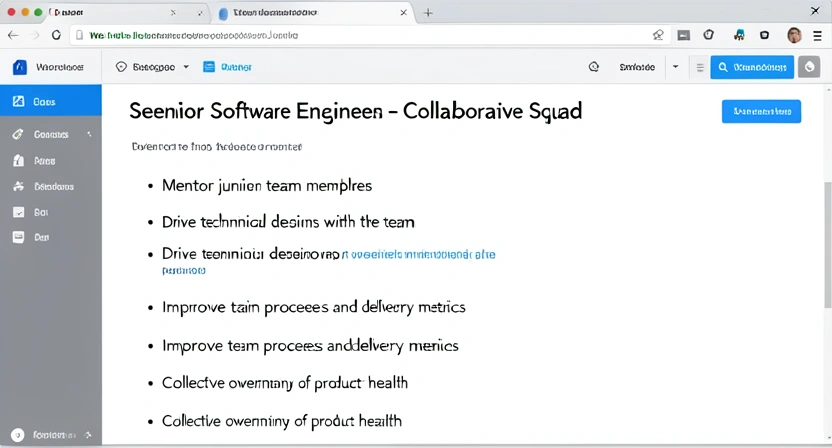Open a new browser tab with plus
Screen dimensions: 832x448
[x=428, y=13]
